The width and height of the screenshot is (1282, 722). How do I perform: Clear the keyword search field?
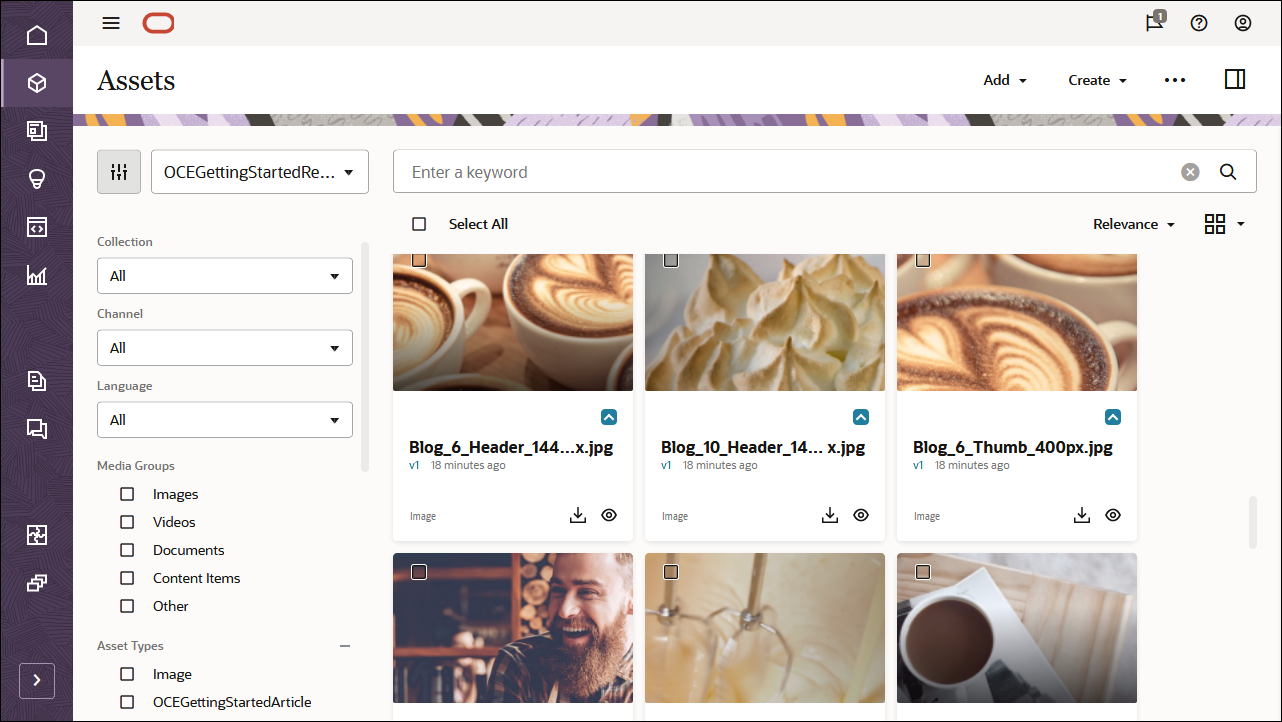click(x=1189, y=171)
